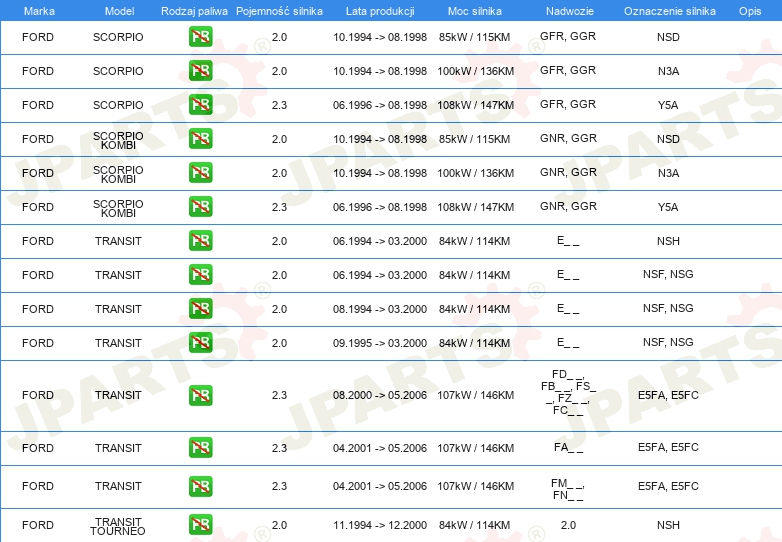Click the petrol fuel icon in the Scorpio NSD row
The height and width of the screenshot is (542, 782).
coord(200,37)
